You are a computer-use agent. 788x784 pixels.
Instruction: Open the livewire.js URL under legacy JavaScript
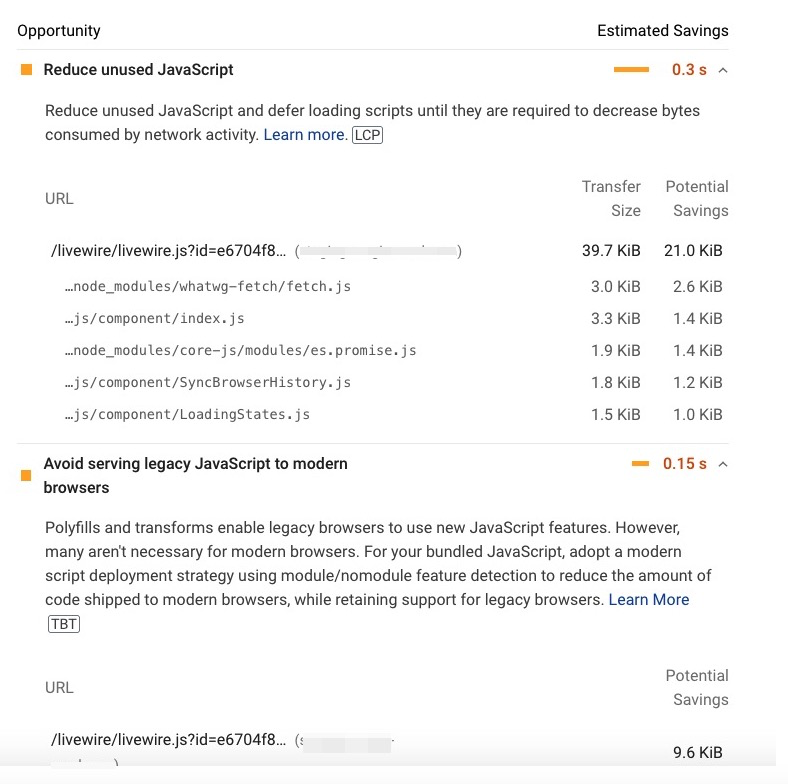point(168,740)
